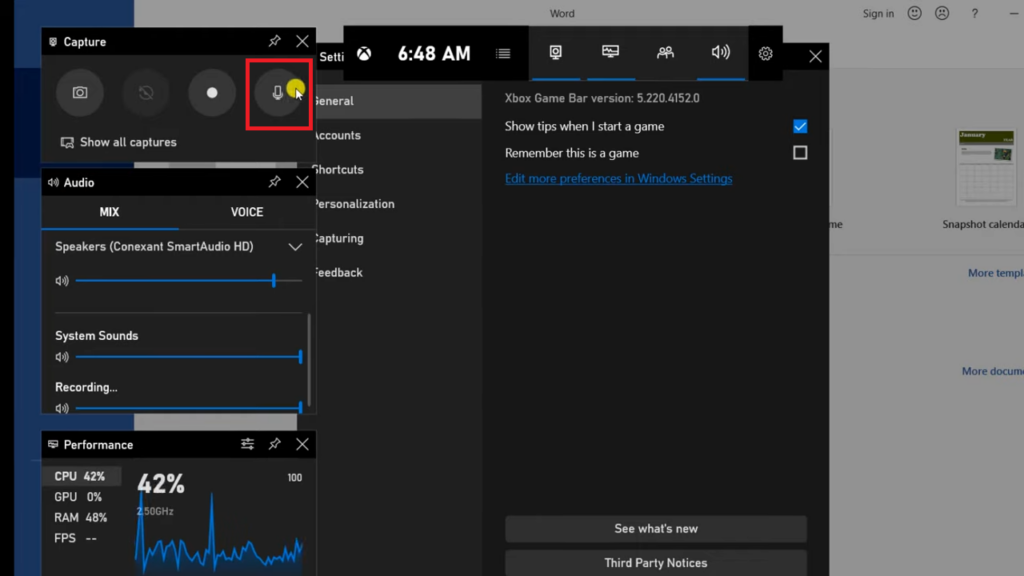
Task: Switch to the VOICE tab
Action: pos(247,212)
